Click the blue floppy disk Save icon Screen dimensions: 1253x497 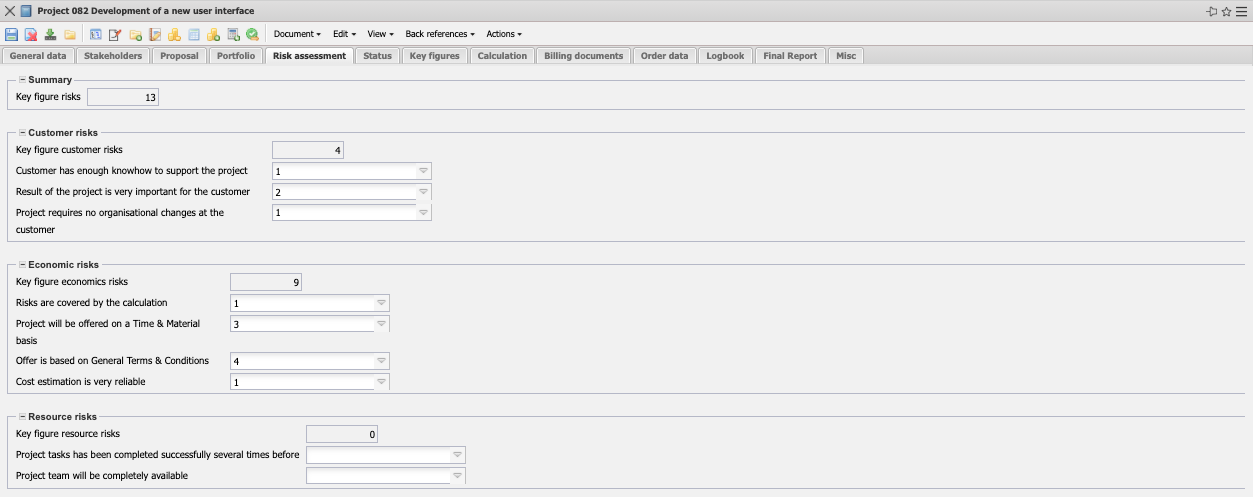pos(12,34)
